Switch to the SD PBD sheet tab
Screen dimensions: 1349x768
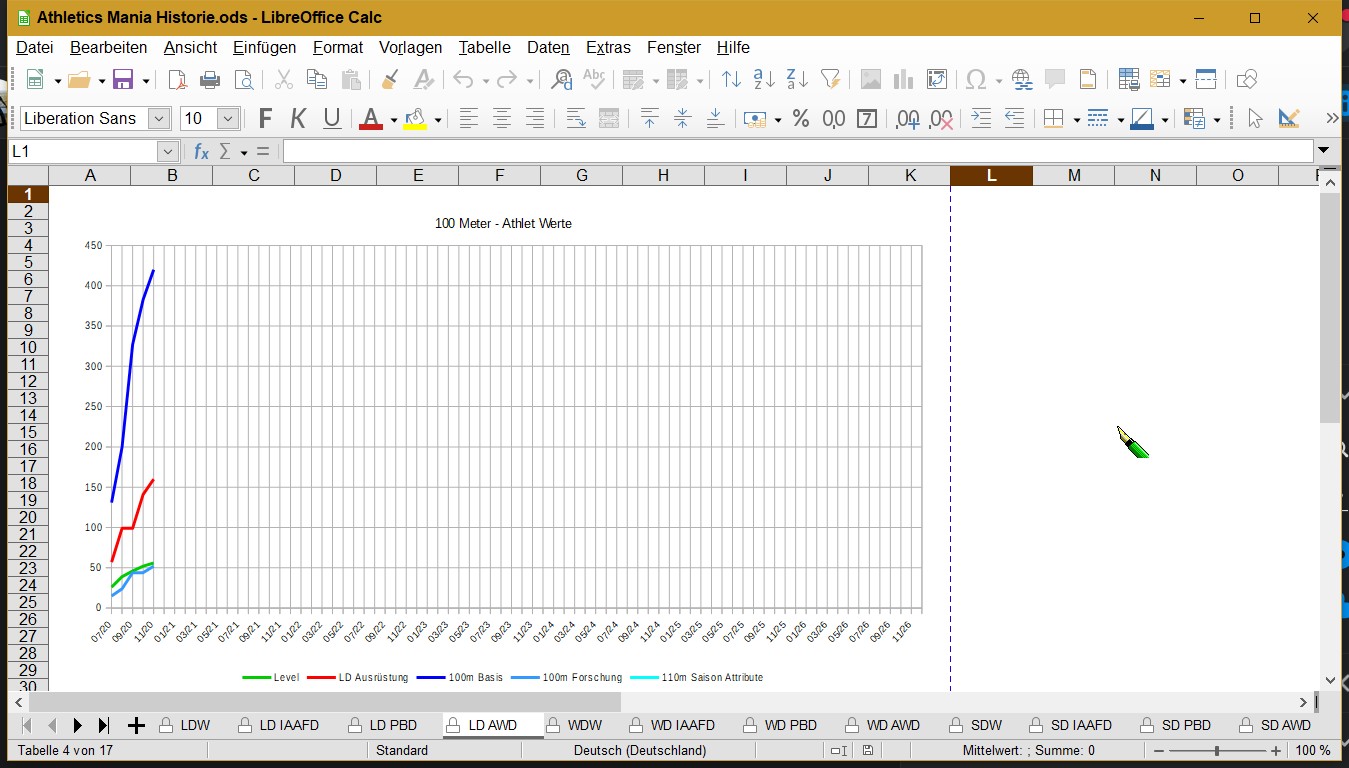click(1176, 725)
